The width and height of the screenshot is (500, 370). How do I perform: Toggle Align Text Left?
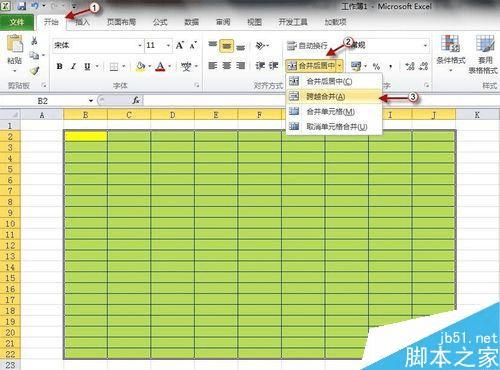click(x=213, y=66)
